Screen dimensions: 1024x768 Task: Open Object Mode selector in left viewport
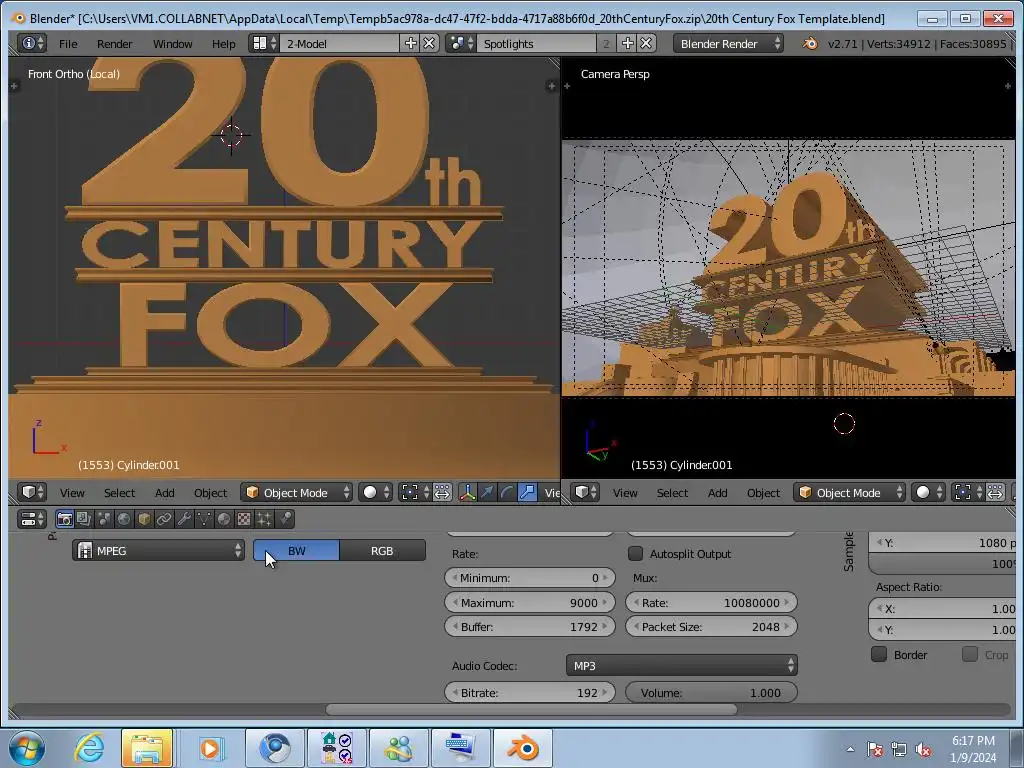coord(296,492)
